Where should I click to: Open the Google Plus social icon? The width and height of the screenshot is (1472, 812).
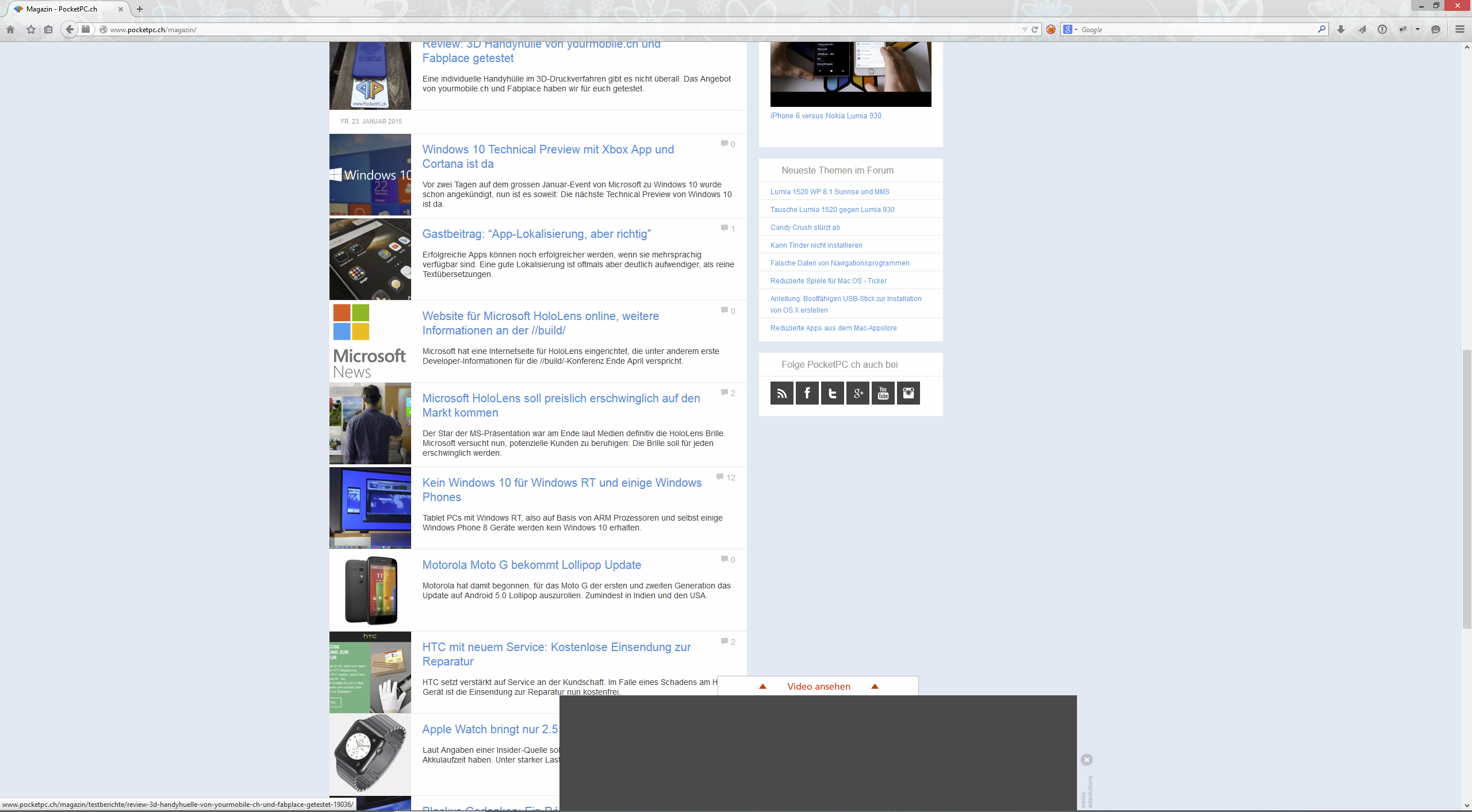[x=857, y=393]
